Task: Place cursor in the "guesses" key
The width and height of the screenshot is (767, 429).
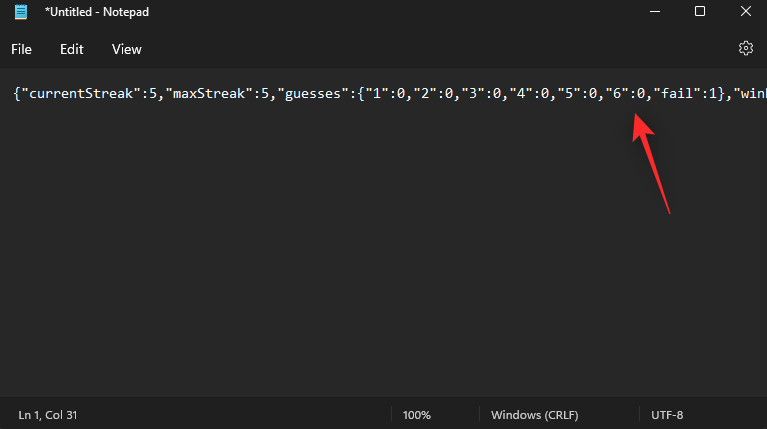Action: tap(312, 94)
